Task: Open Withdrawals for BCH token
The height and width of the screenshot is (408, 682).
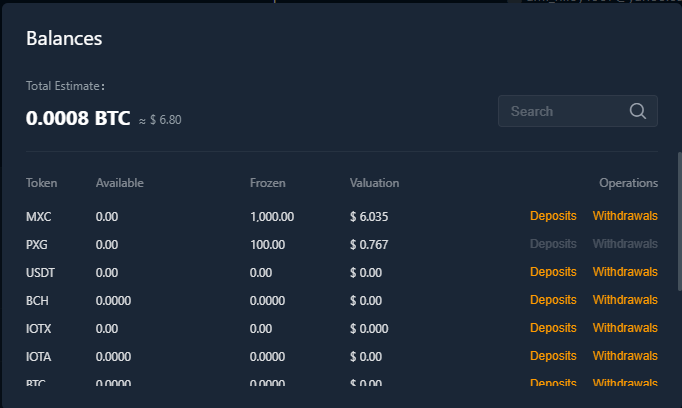Action: (x=625, y=300)
